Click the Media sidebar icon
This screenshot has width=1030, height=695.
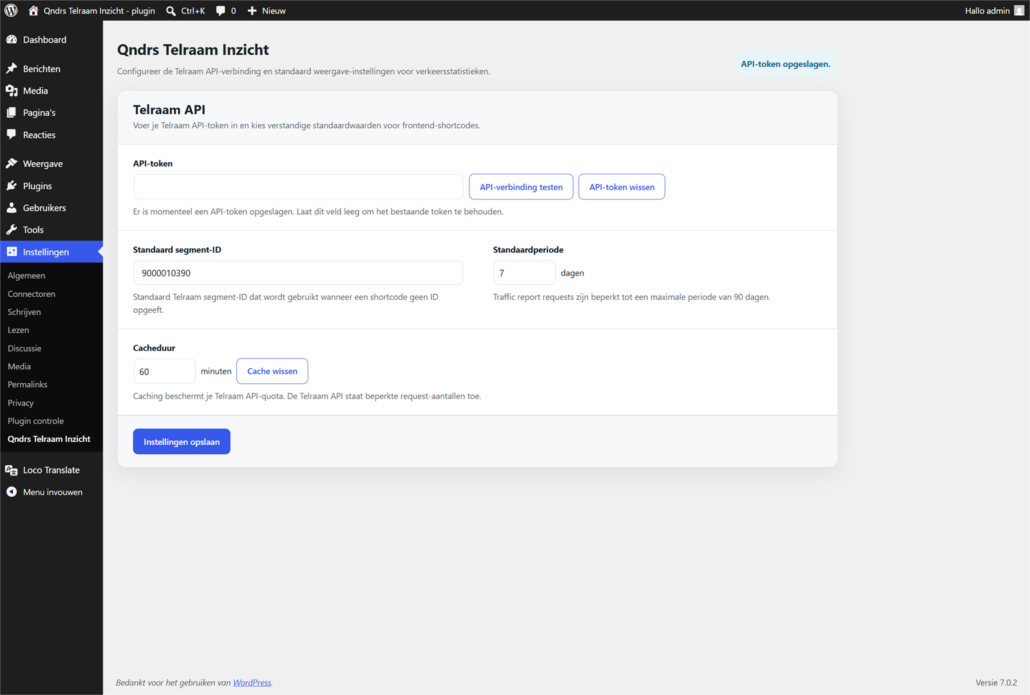(x=12, y=91)
